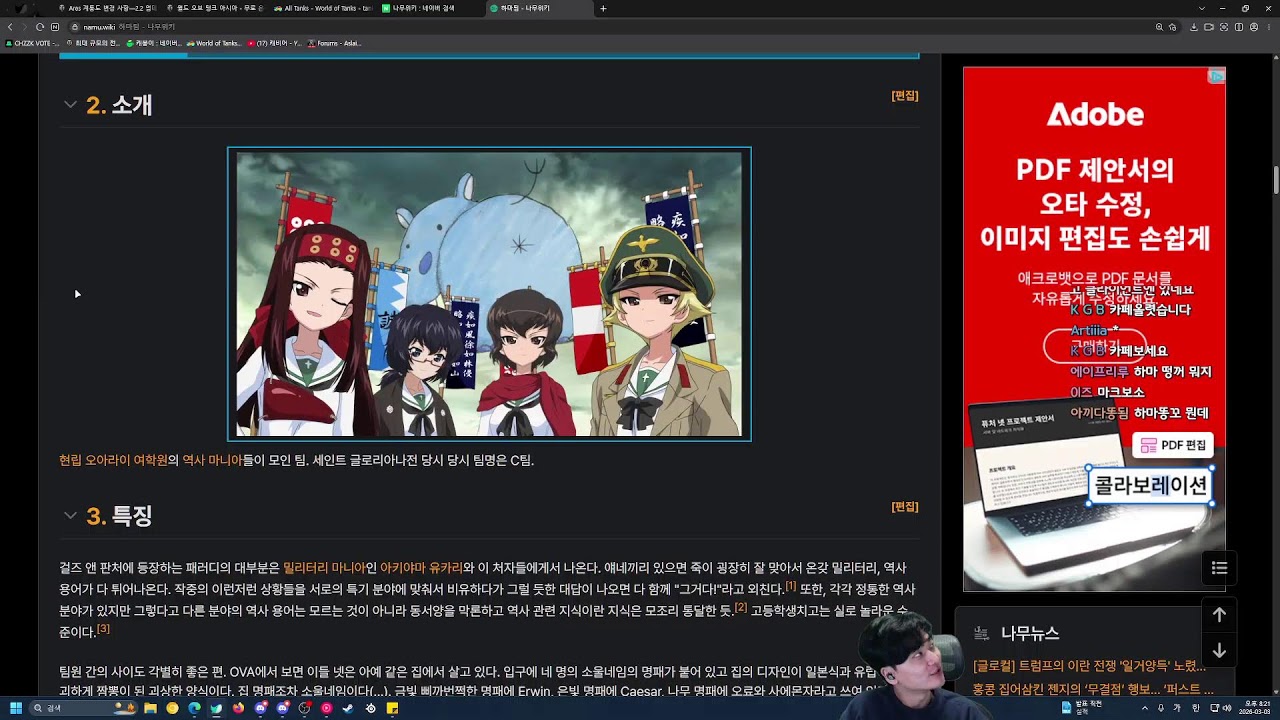Switch to the 'Ares 계통도 변경 사항' tab
Screen dimensions: 1280x720
(x=107, y=8)
